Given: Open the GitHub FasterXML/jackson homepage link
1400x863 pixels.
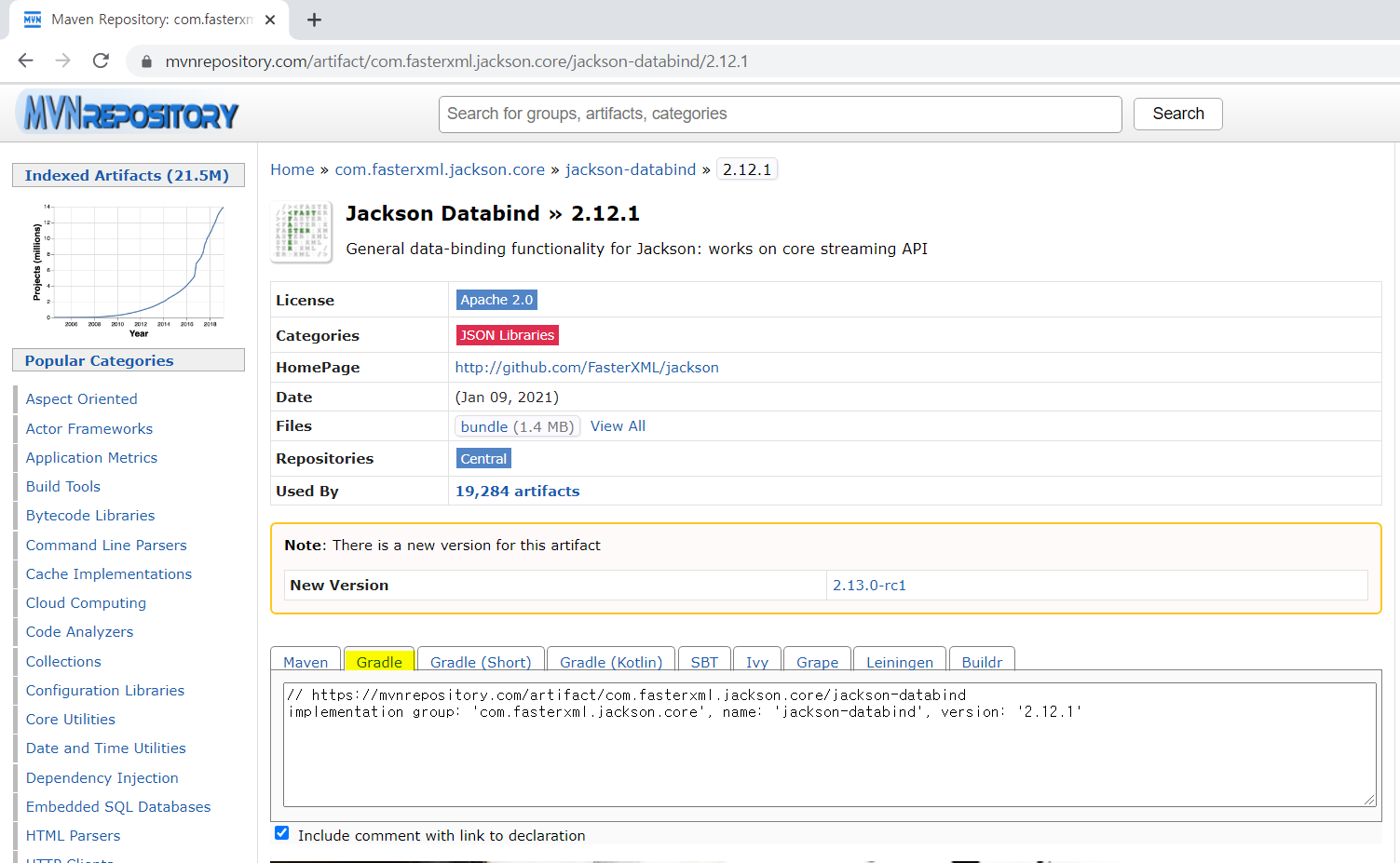Looking at the screenshot, I should coord(587,367).
